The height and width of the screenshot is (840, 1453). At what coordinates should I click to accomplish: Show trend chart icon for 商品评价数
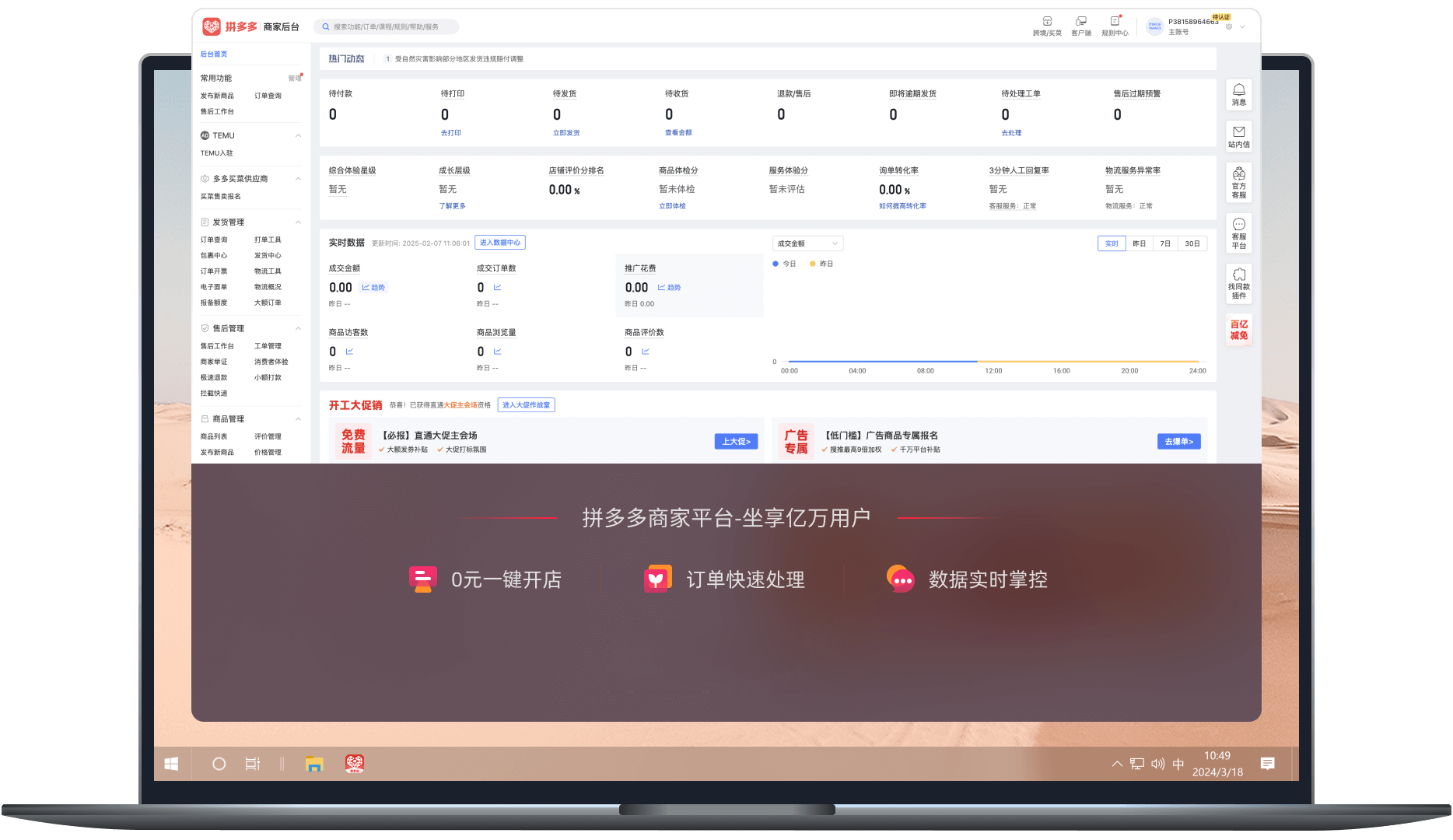(646, 352)
